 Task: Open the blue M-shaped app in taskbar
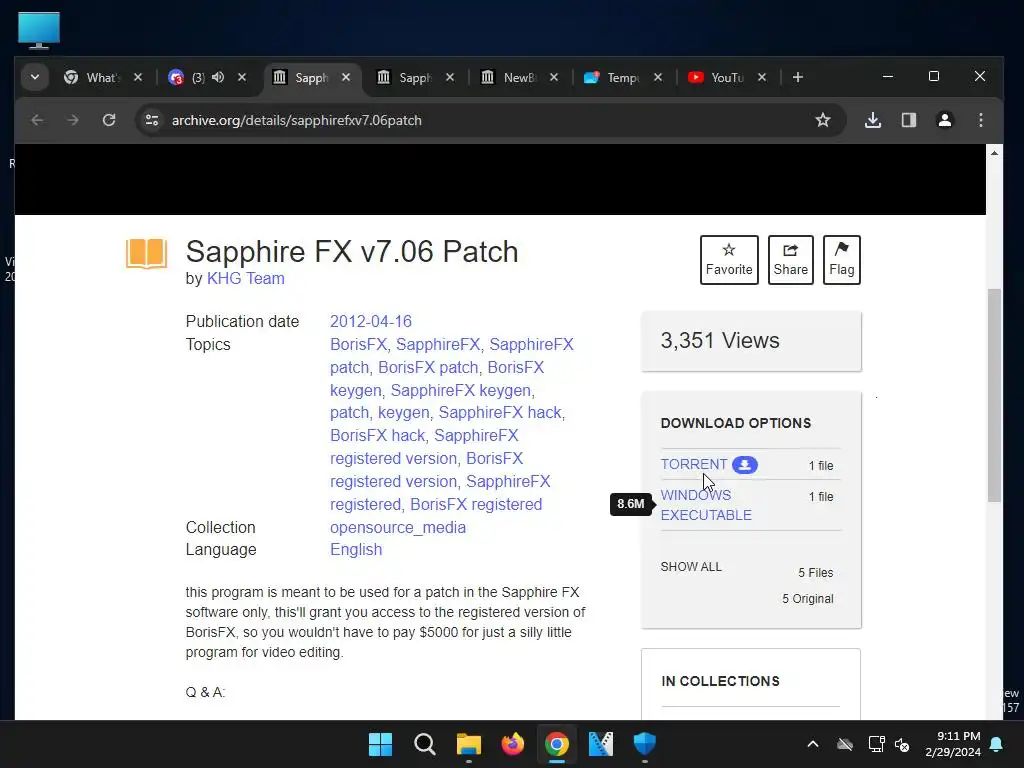tap(601, 744)
